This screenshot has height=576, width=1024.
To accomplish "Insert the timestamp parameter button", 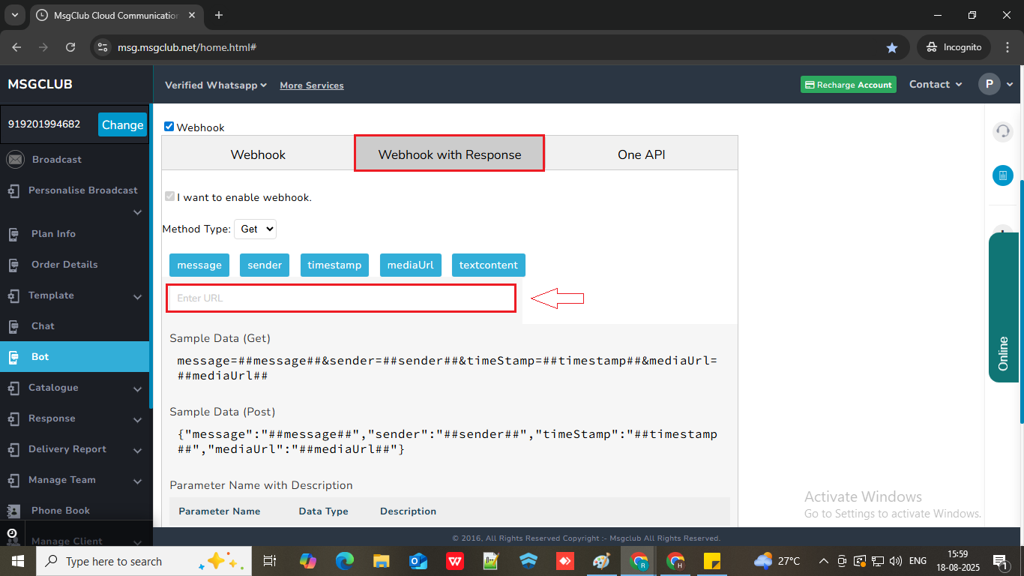I will [x=334, y=265].
